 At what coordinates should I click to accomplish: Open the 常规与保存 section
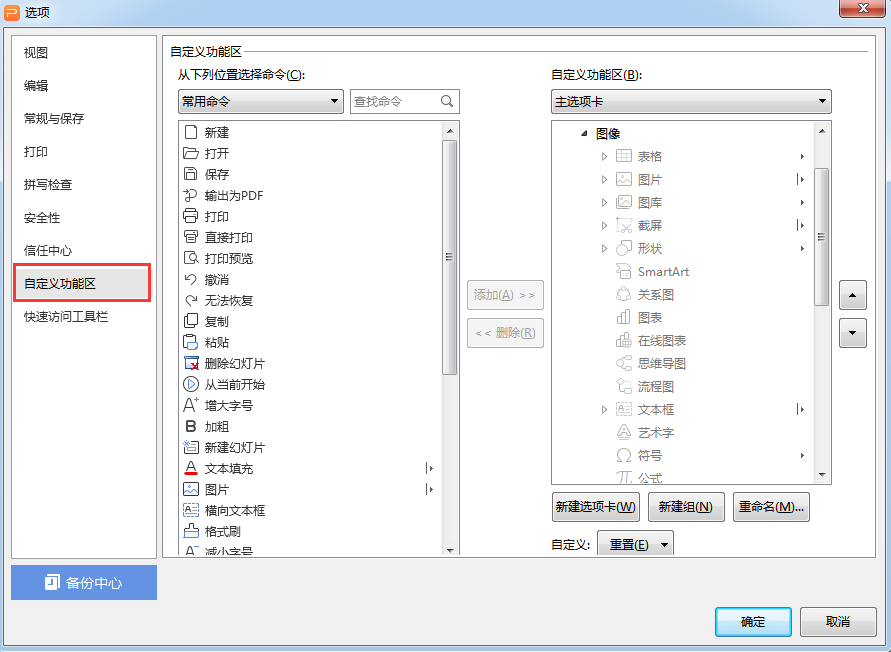click(54, 118)
